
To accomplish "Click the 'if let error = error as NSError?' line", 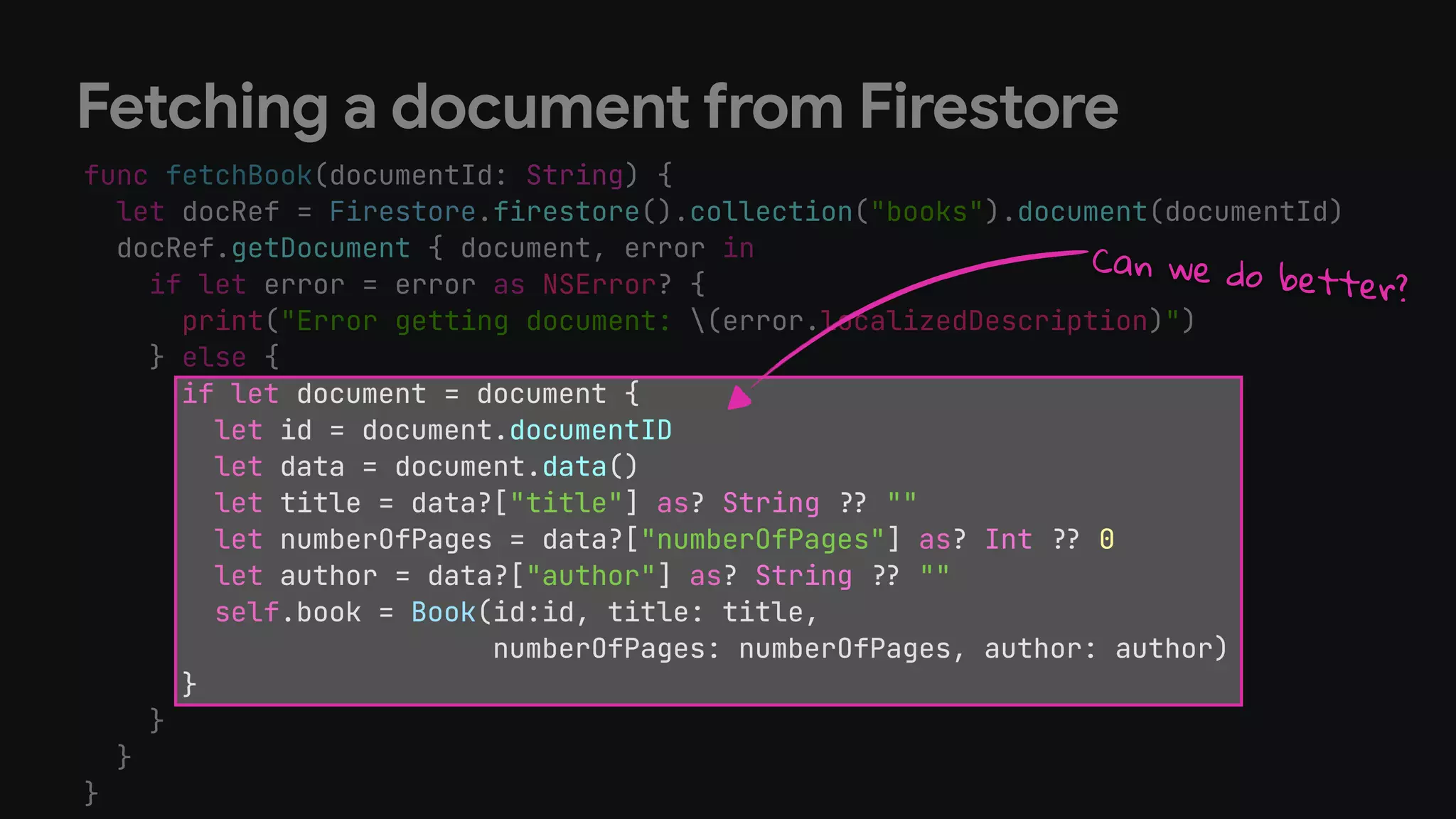I will (x=427, y=284).
